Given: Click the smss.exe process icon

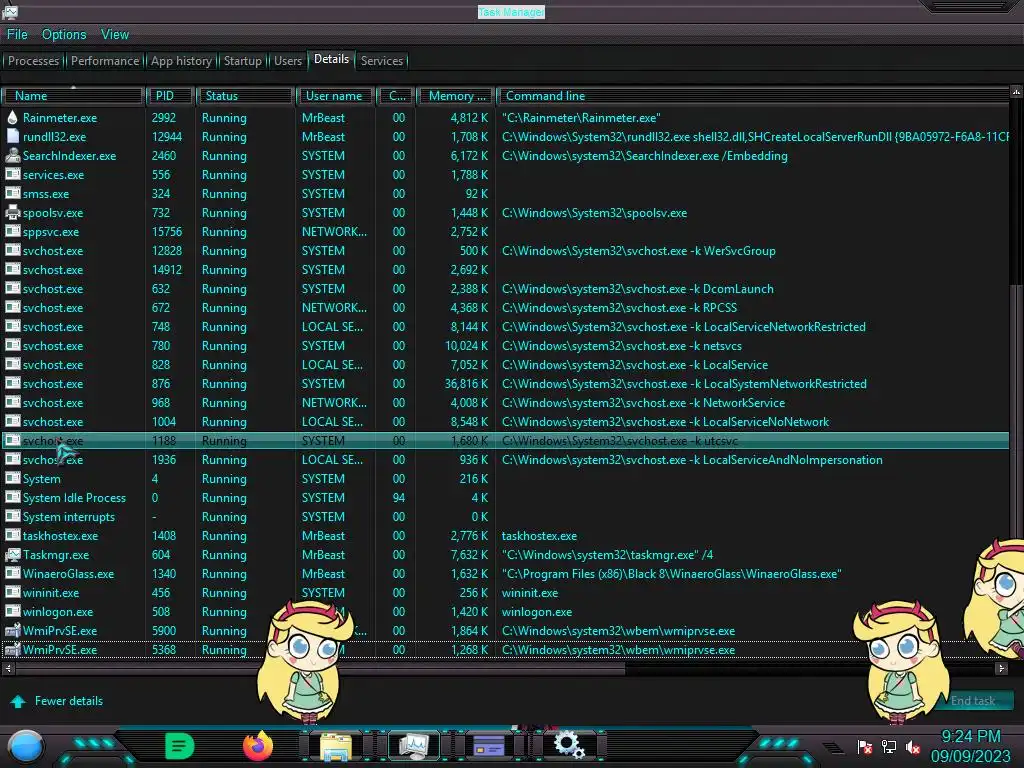Looking at the screenshot, I should coord(12,193).
